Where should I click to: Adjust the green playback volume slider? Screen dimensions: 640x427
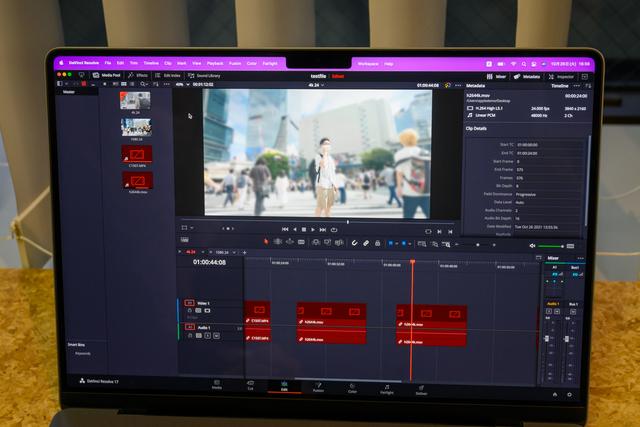click(x=551, y=246)
